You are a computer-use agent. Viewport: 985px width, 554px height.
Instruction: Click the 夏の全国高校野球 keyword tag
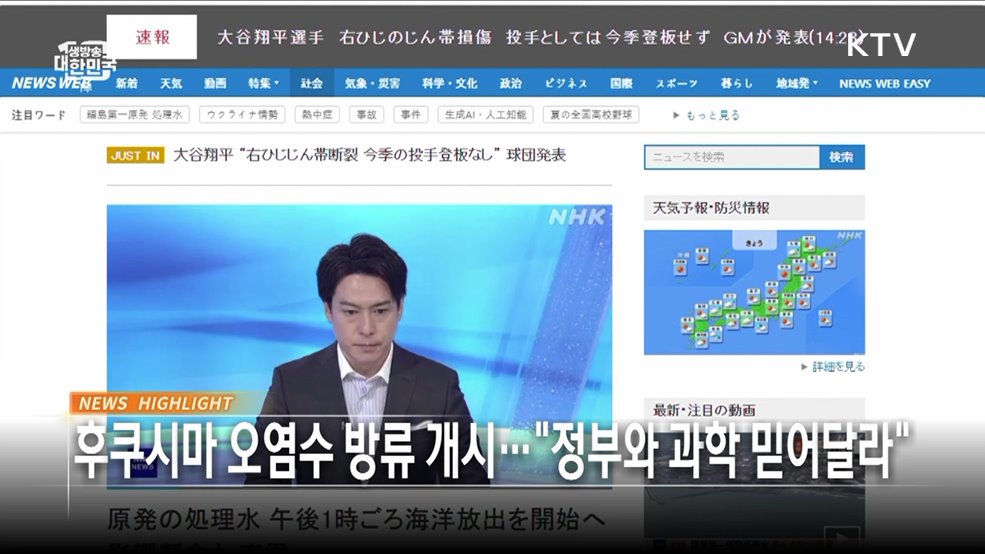tap(590, 115)
